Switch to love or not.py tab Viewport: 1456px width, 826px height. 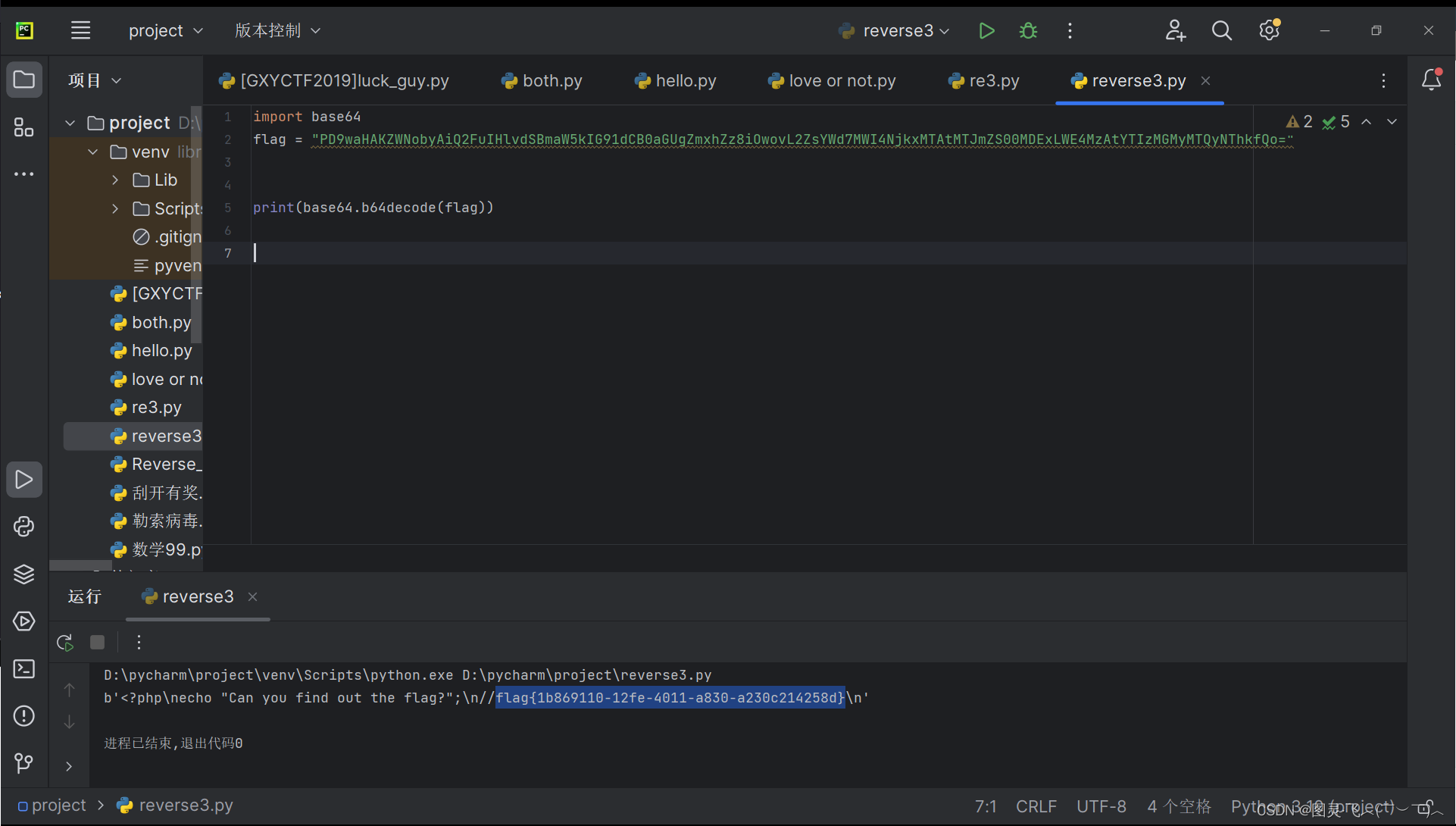(831, 81)
